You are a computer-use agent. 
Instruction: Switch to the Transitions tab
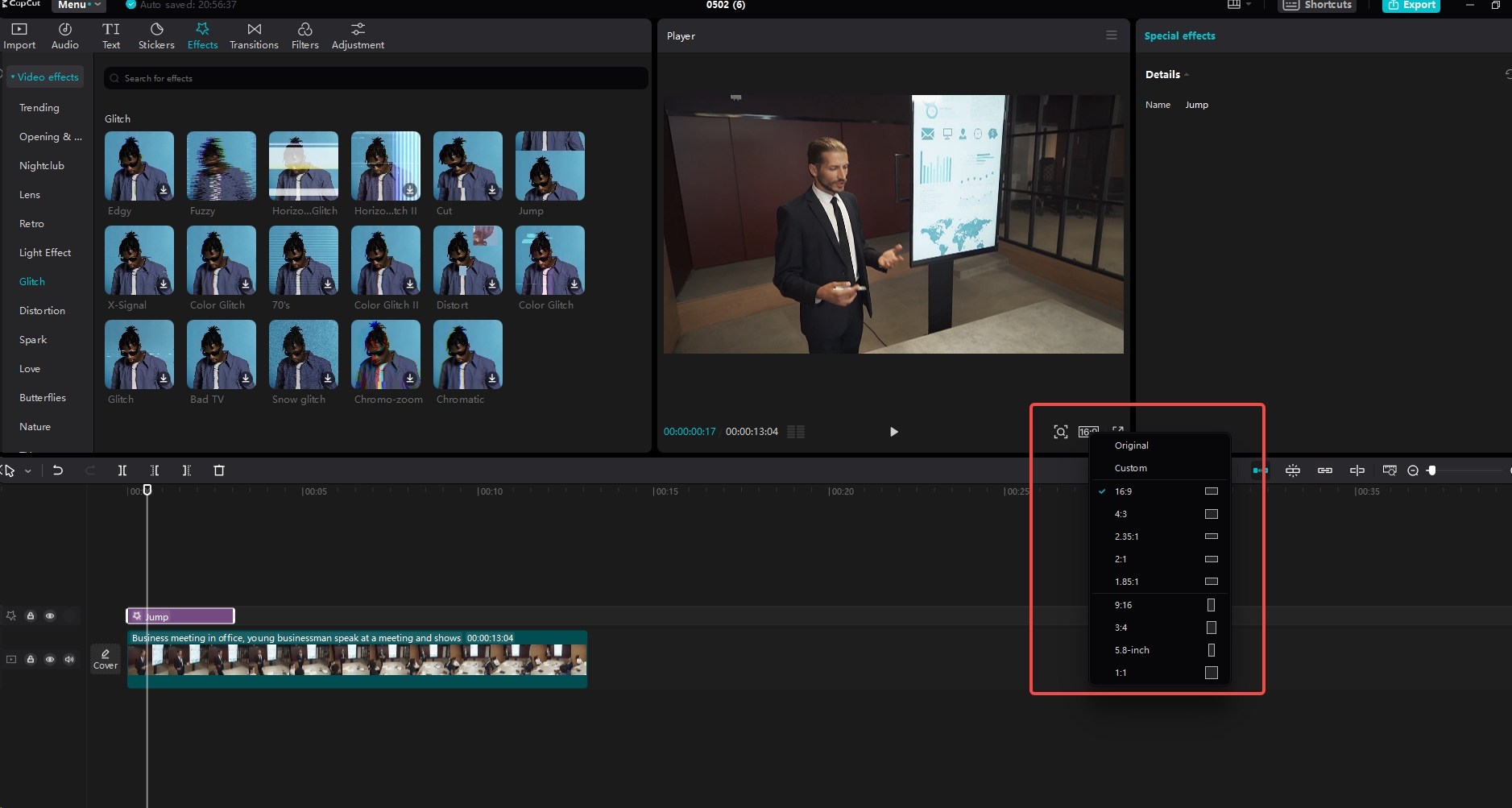tap(253, 35)
